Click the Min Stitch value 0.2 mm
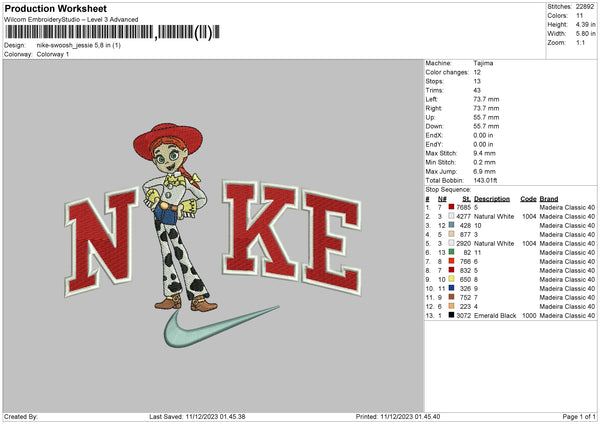 484,162
